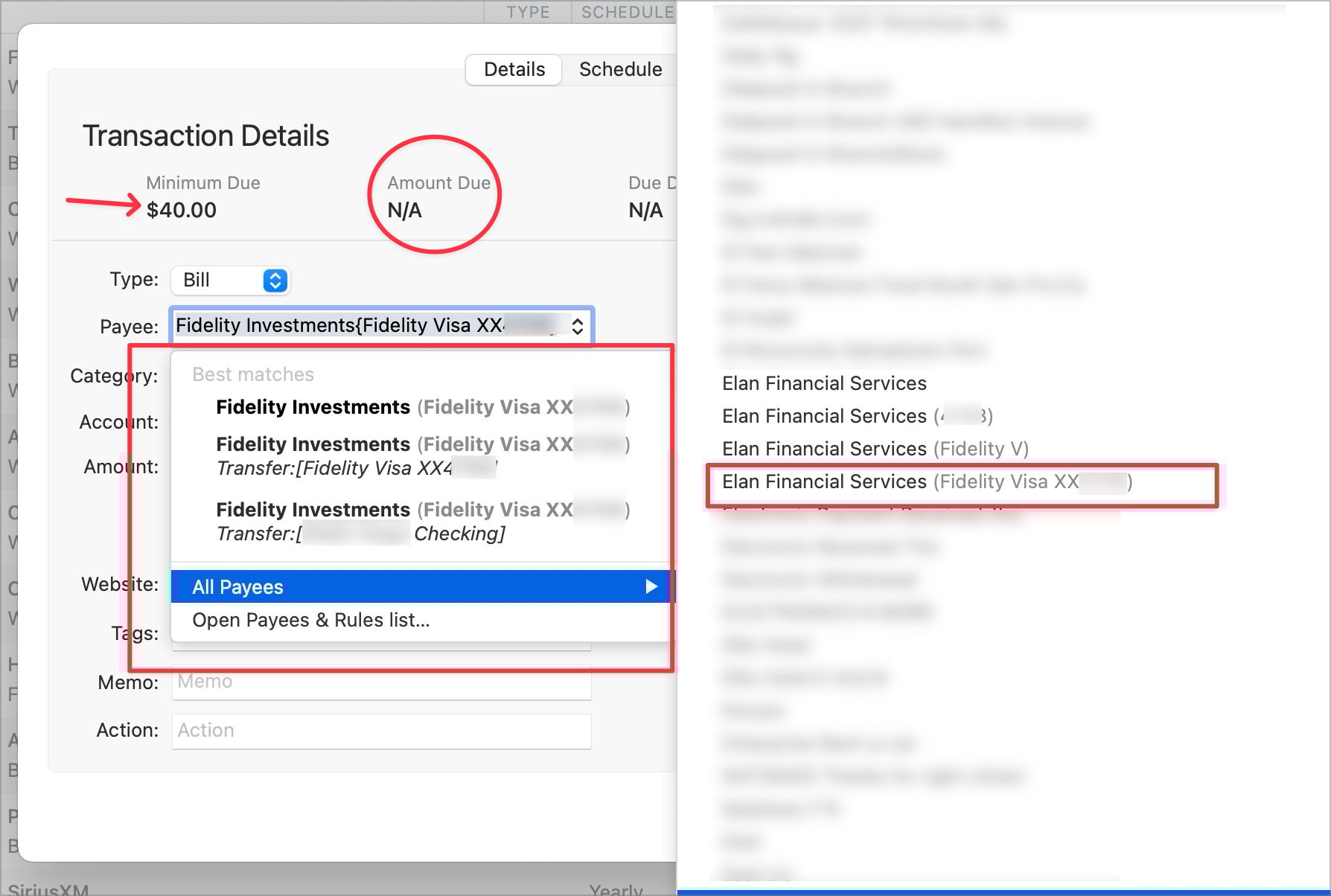Viewport: 1331px width, 896px height.
Task: Click the SCHEDULE column header behind dialog
Action: point(628,12)
